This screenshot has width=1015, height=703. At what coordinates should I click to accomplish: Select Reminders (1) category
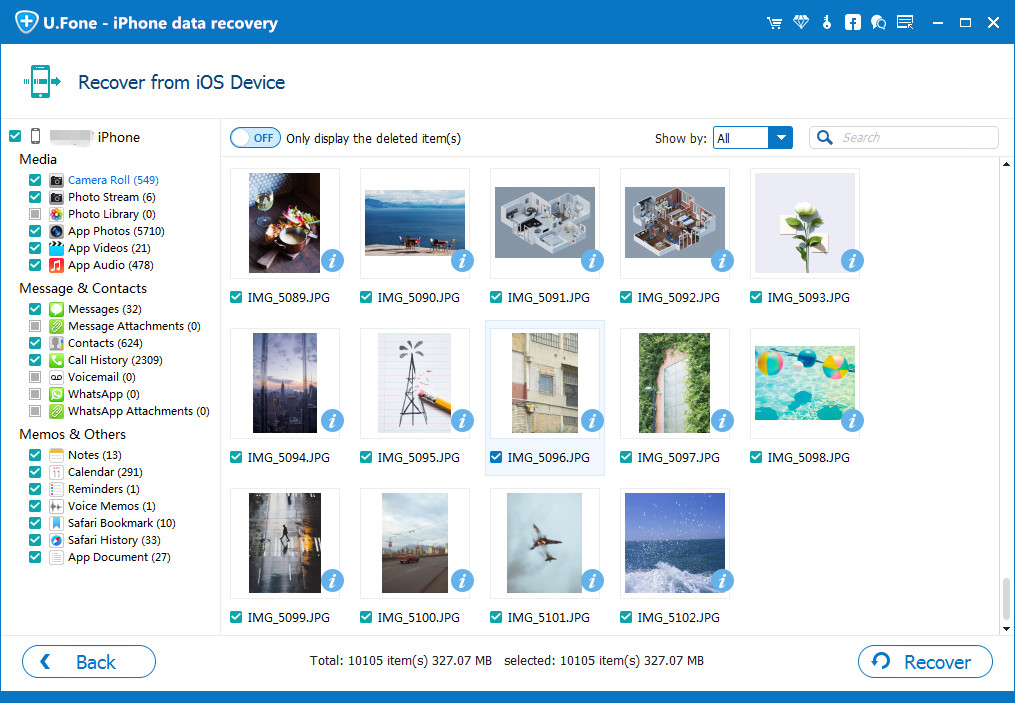(104, 489)
